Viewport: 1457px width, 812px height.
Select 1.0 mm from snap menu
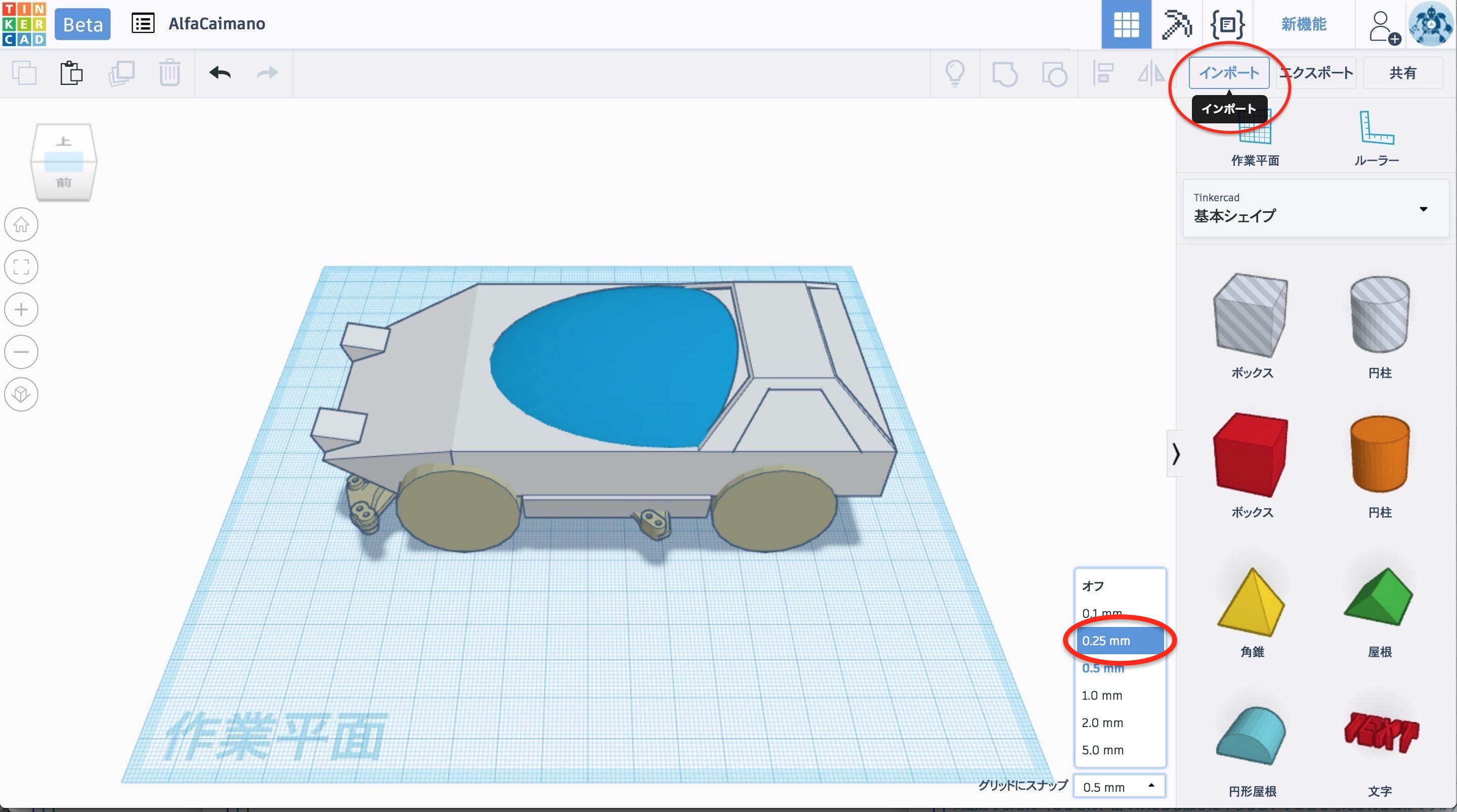point(1102,696)
